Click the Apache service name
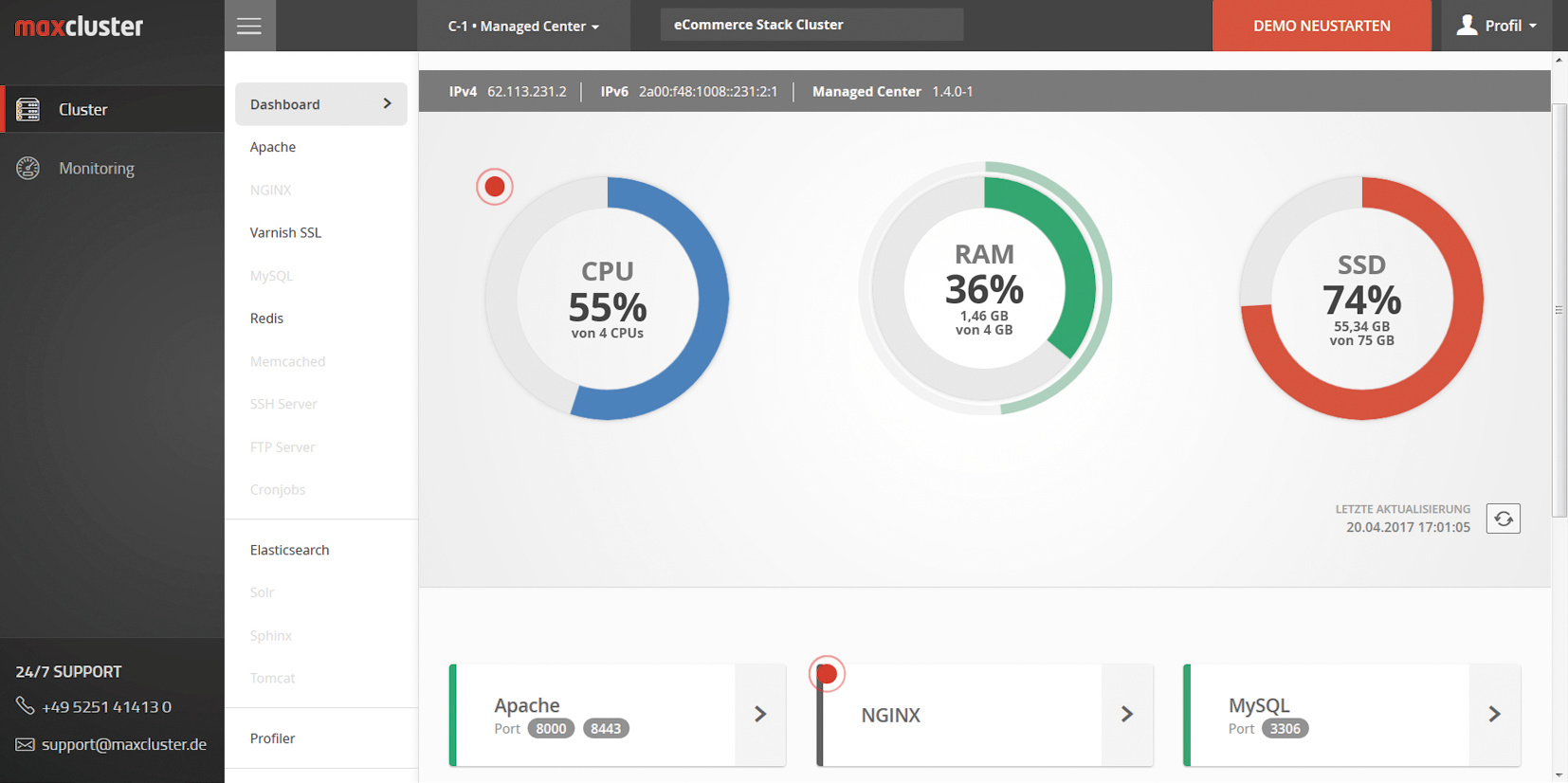This screenshot has height=783, width=1568. pyautogui.click(x=527, y=705)
